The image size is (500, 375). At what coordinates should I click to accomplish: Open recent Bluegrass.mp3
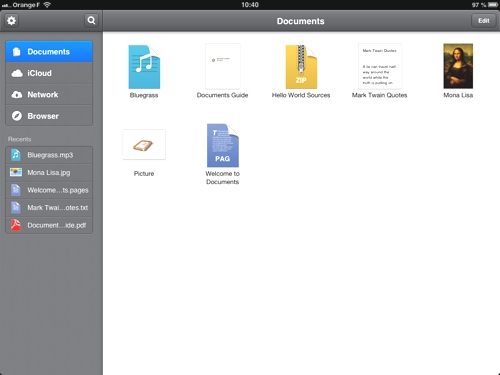pyautogui.click(x=49, y=155)
